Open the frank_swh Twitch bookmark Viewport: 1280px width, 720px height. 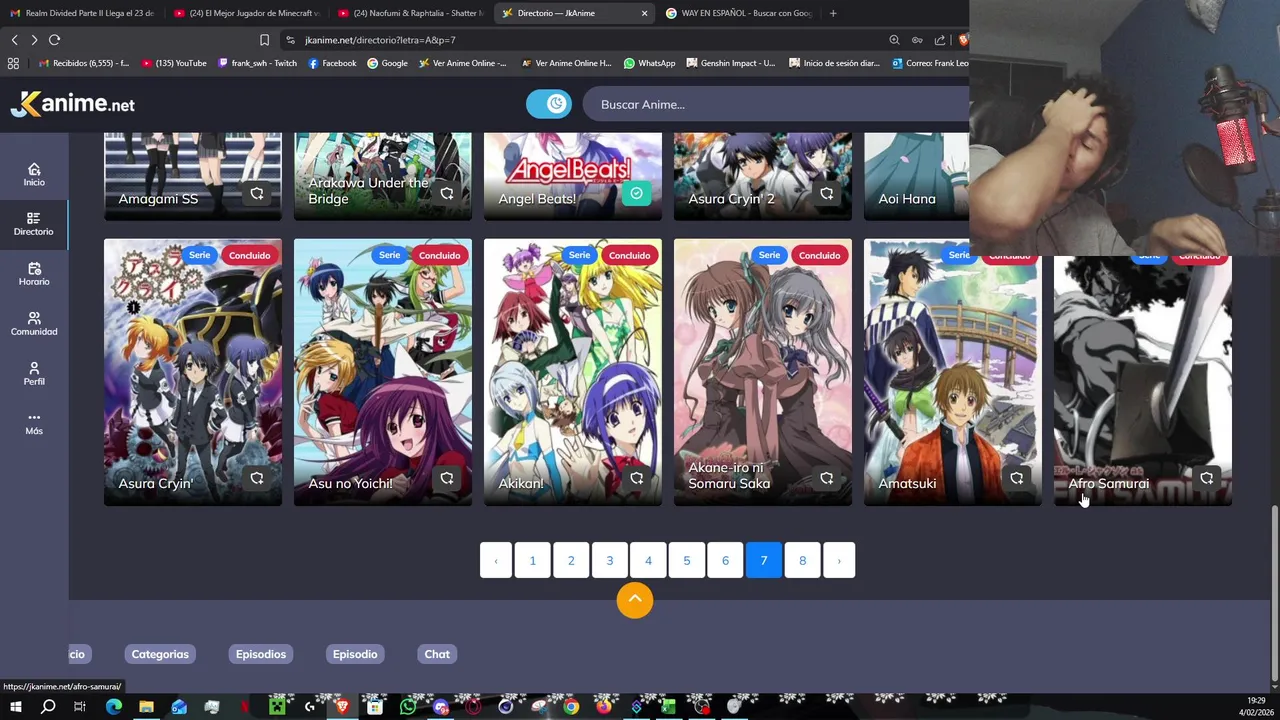point(257,63)
